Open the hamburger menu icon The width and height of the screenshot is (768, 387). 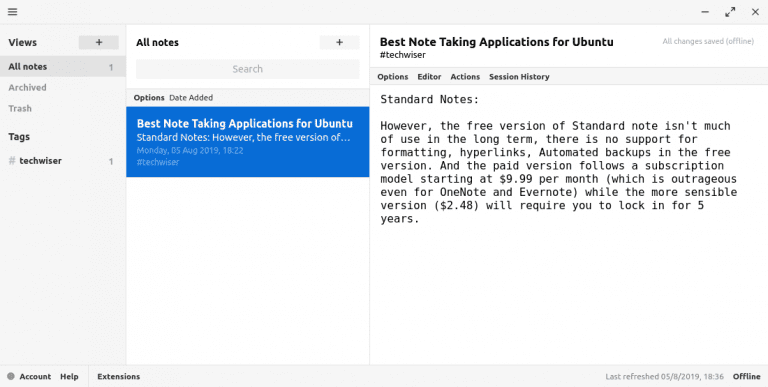[x=13, y=12]
